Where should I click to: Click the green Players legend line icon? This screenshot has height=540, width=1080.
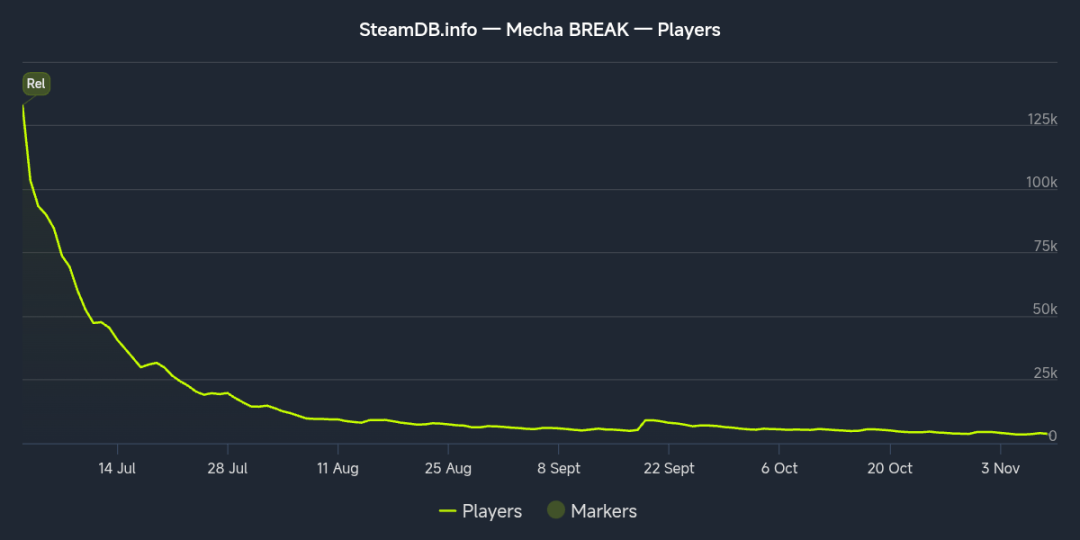click(448, 511)
